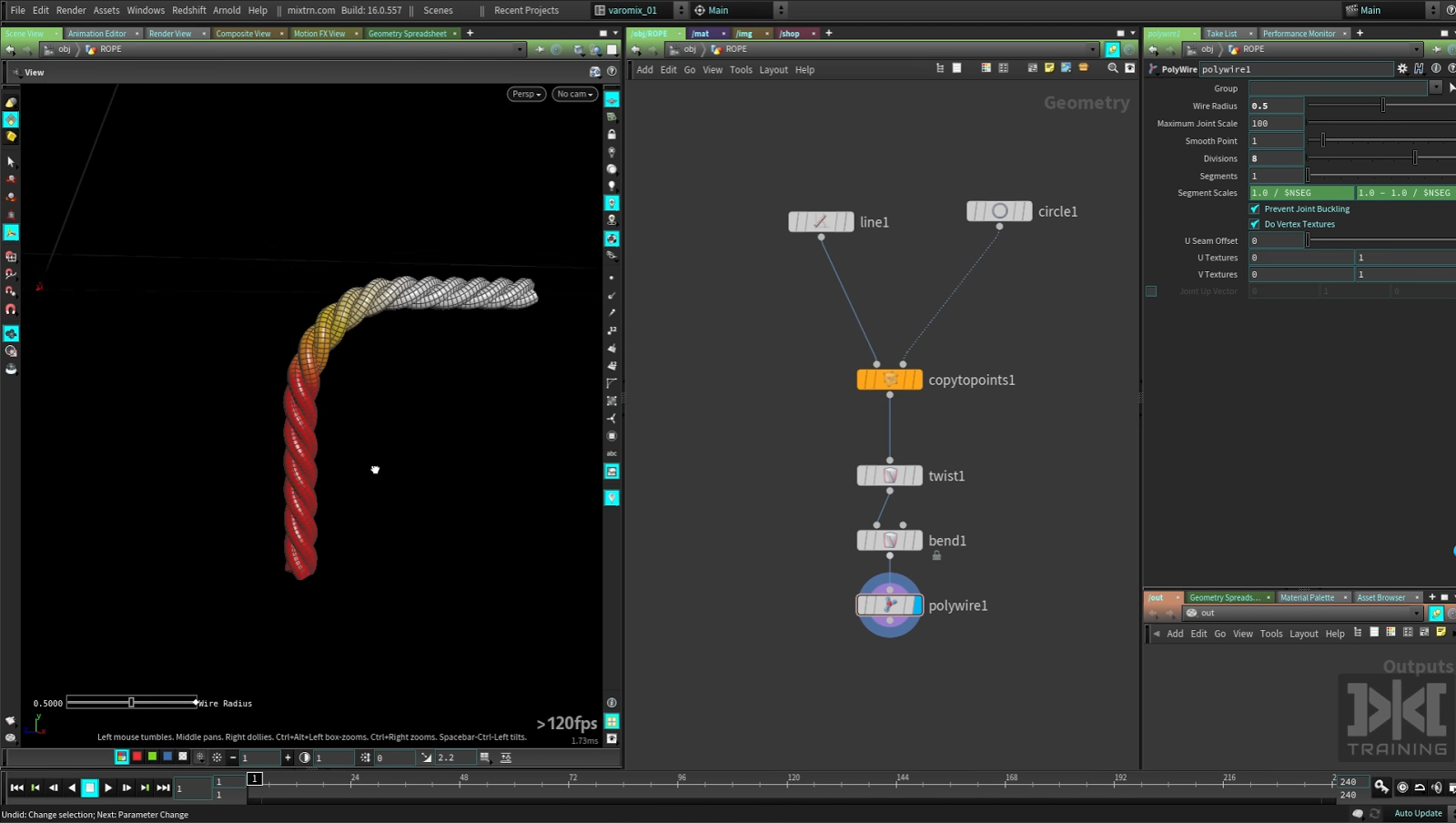Viewport: 1456px width, 823px height.
Task: Open the find/search icon in the network editor
Action: (1113, 68)
